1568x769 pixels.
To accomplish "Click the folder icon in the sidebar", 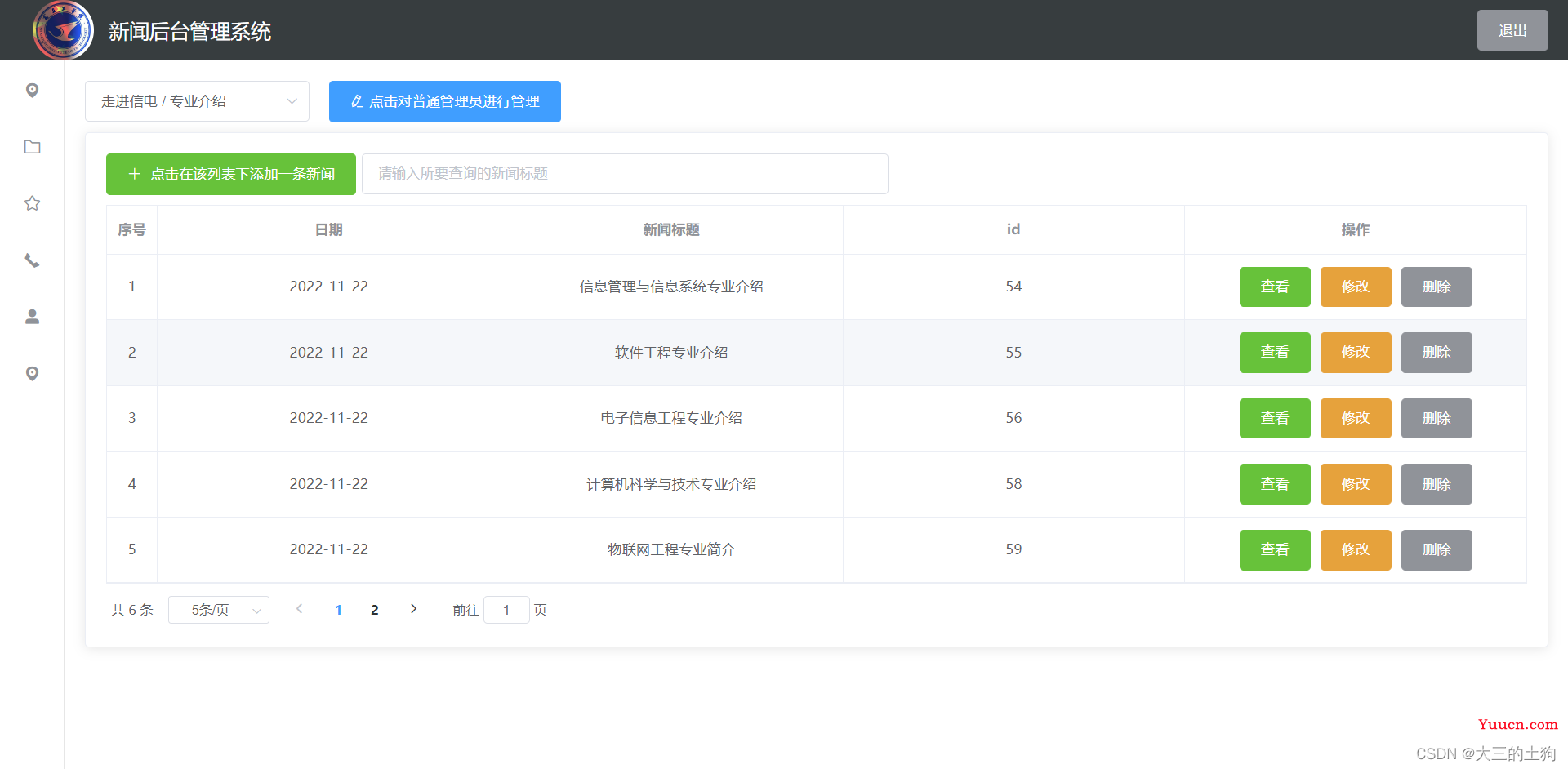I will point(32,147).
